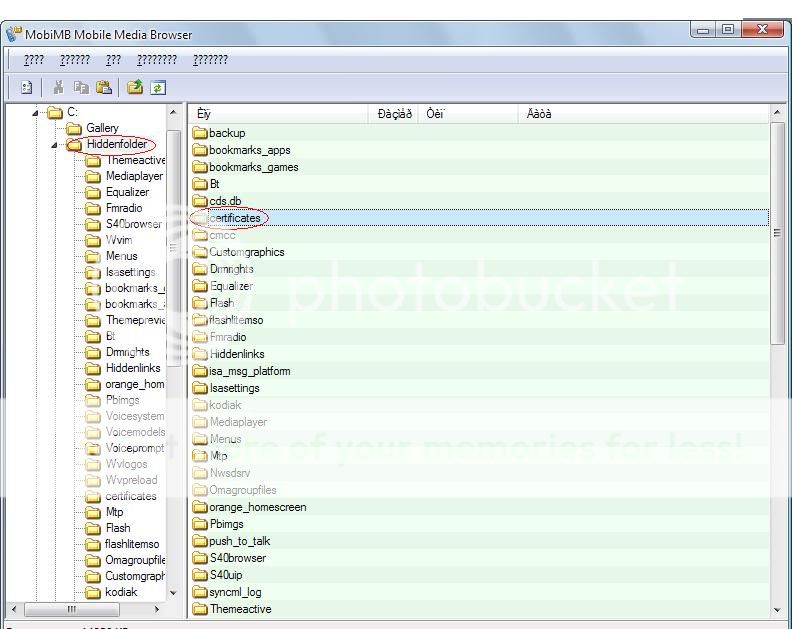The width and height of the screenshot is (792, 629).
Task: Collapse the Hiddenfolder tree node
Action: point(55,145)
